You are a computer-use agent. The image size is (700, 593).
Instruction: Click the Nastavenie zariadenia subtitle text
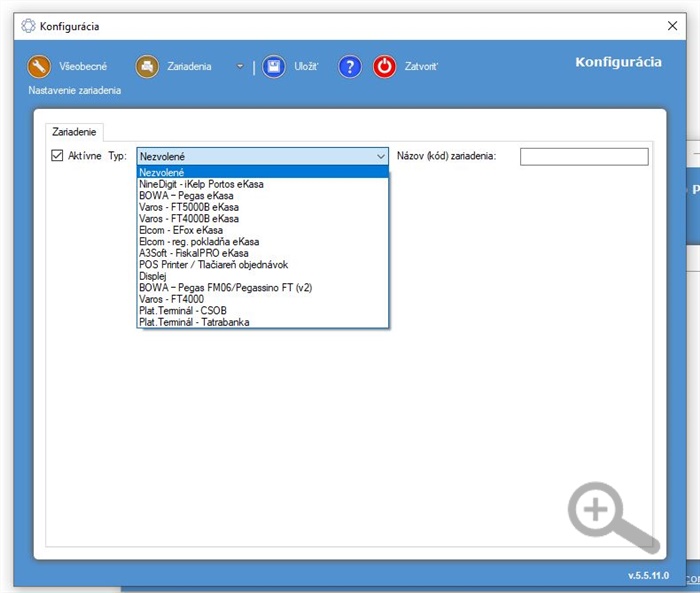coord(75,90)
